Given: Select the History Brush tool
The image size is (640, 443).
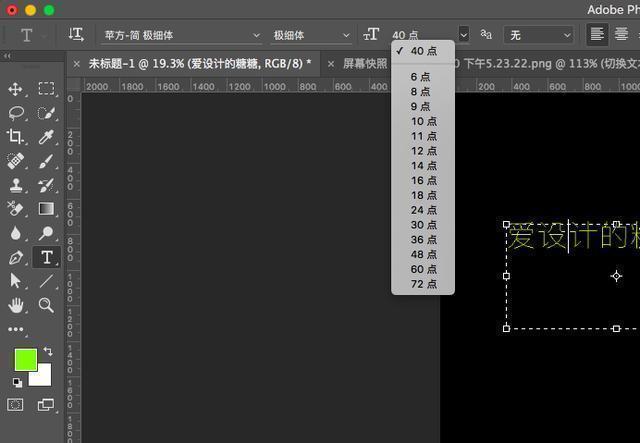Looking at the screenshot, I should tap(46, 185).
